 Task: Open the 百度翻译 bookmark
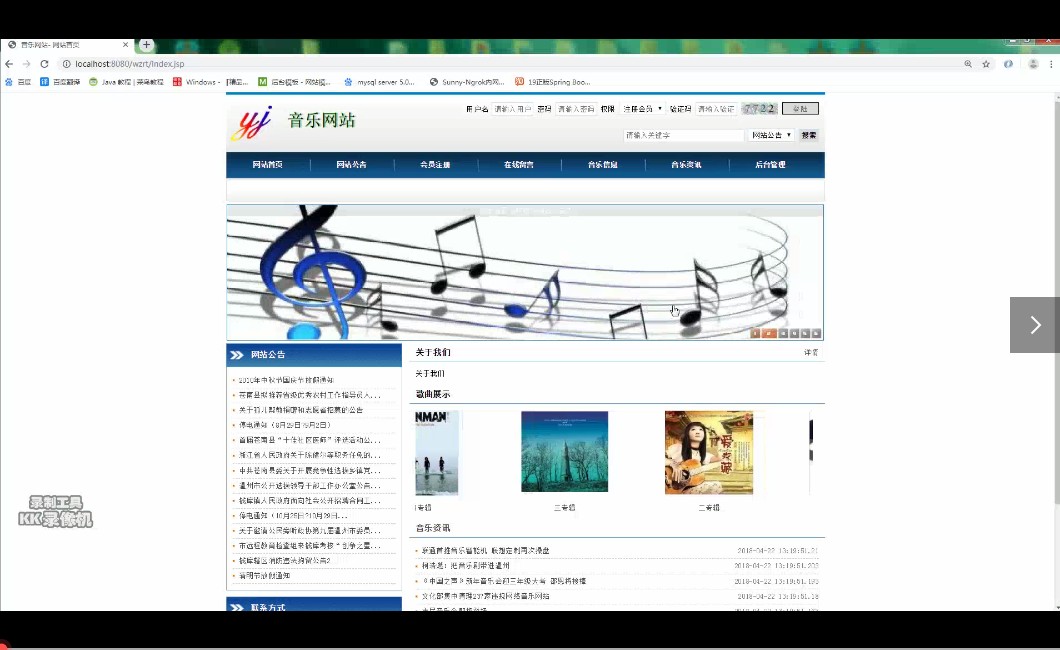point(60,82)
